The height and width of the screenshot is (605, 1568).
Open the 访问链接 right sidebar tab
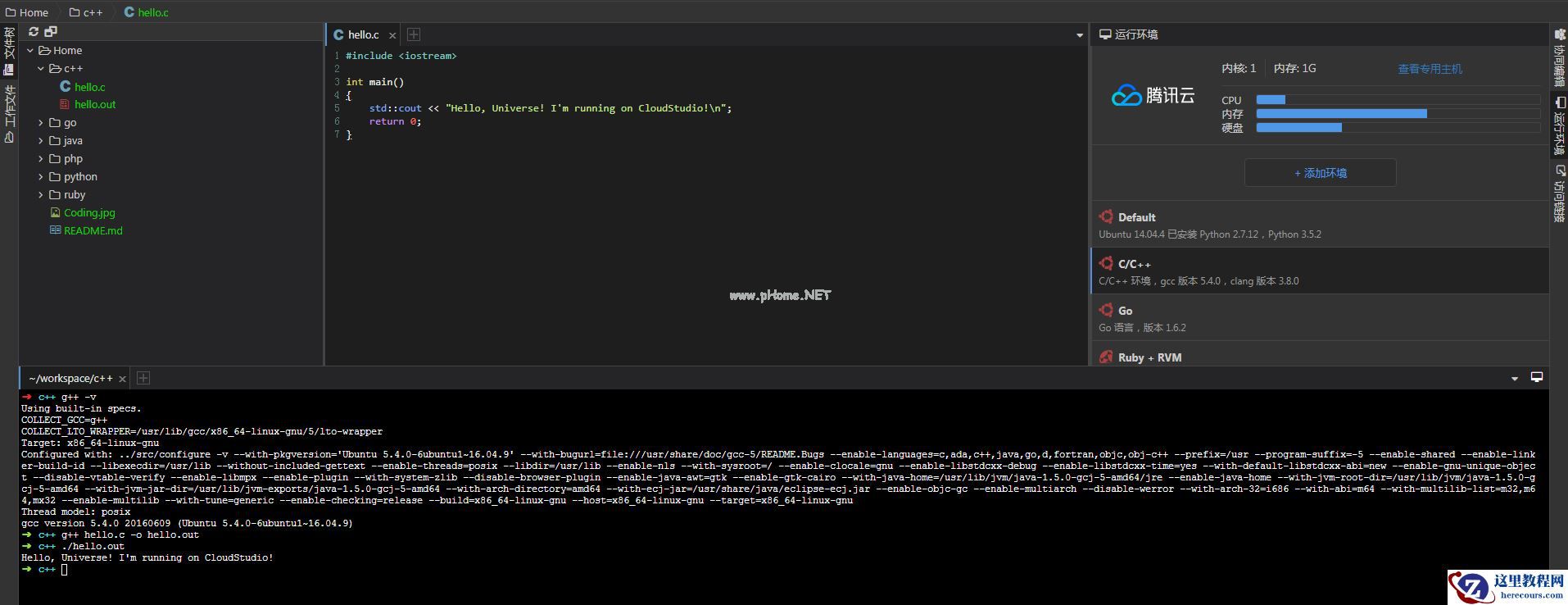click(1559, 193)
